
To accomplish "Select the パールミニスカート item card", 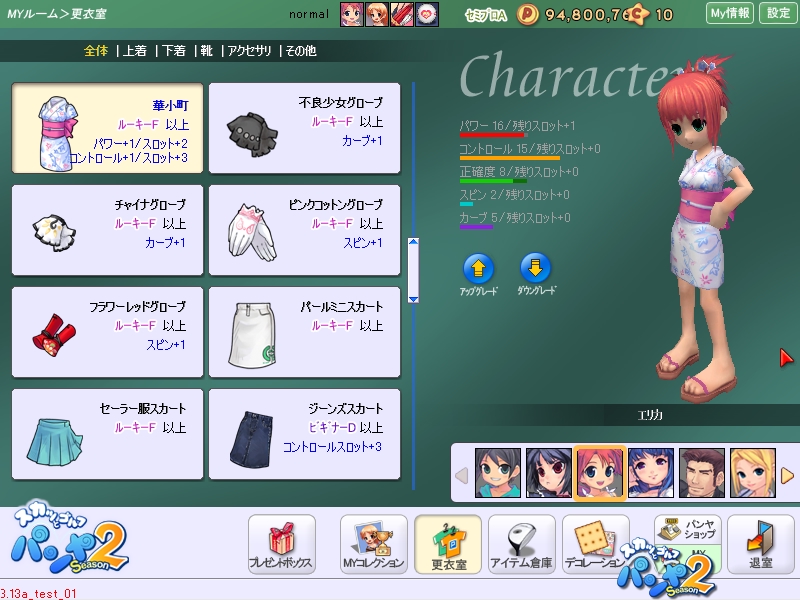I will click(305, 332).
